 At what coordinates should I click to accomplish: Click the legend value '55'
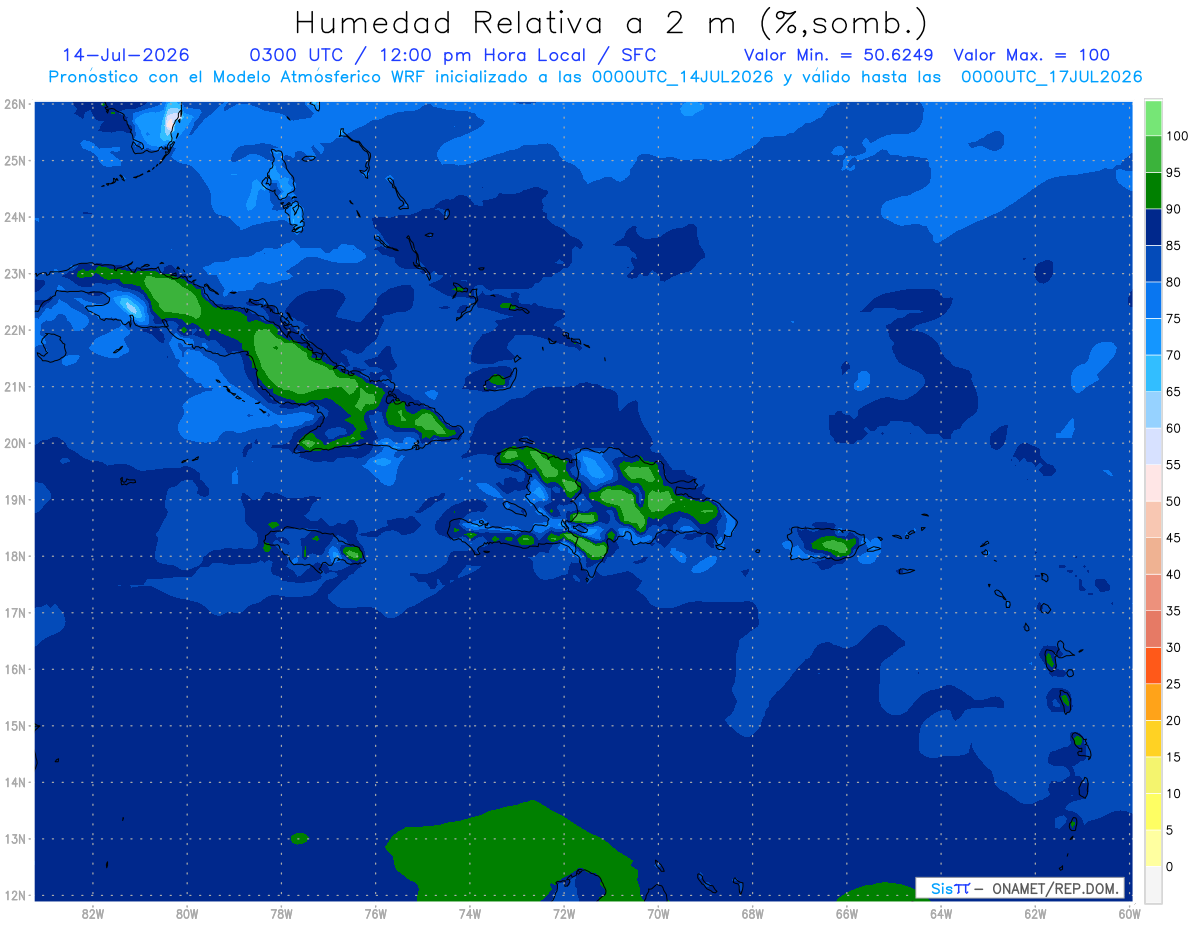(1173, 465)
